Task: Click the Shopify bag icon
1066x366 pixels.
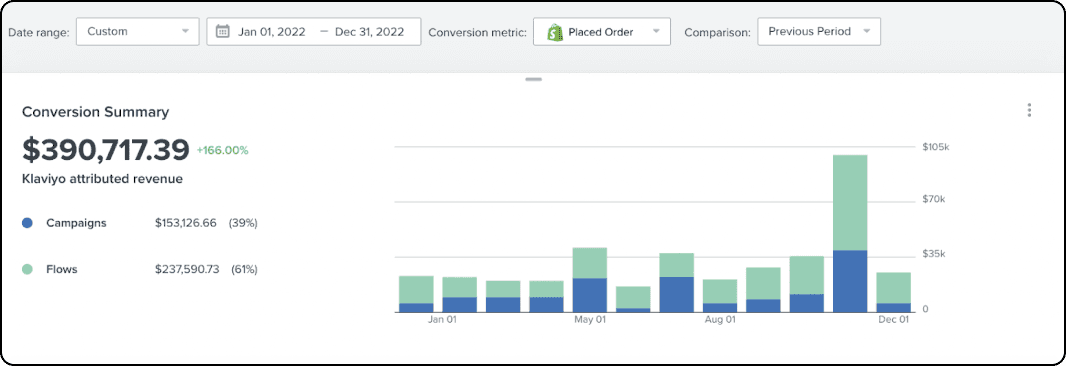Action: 555,31
